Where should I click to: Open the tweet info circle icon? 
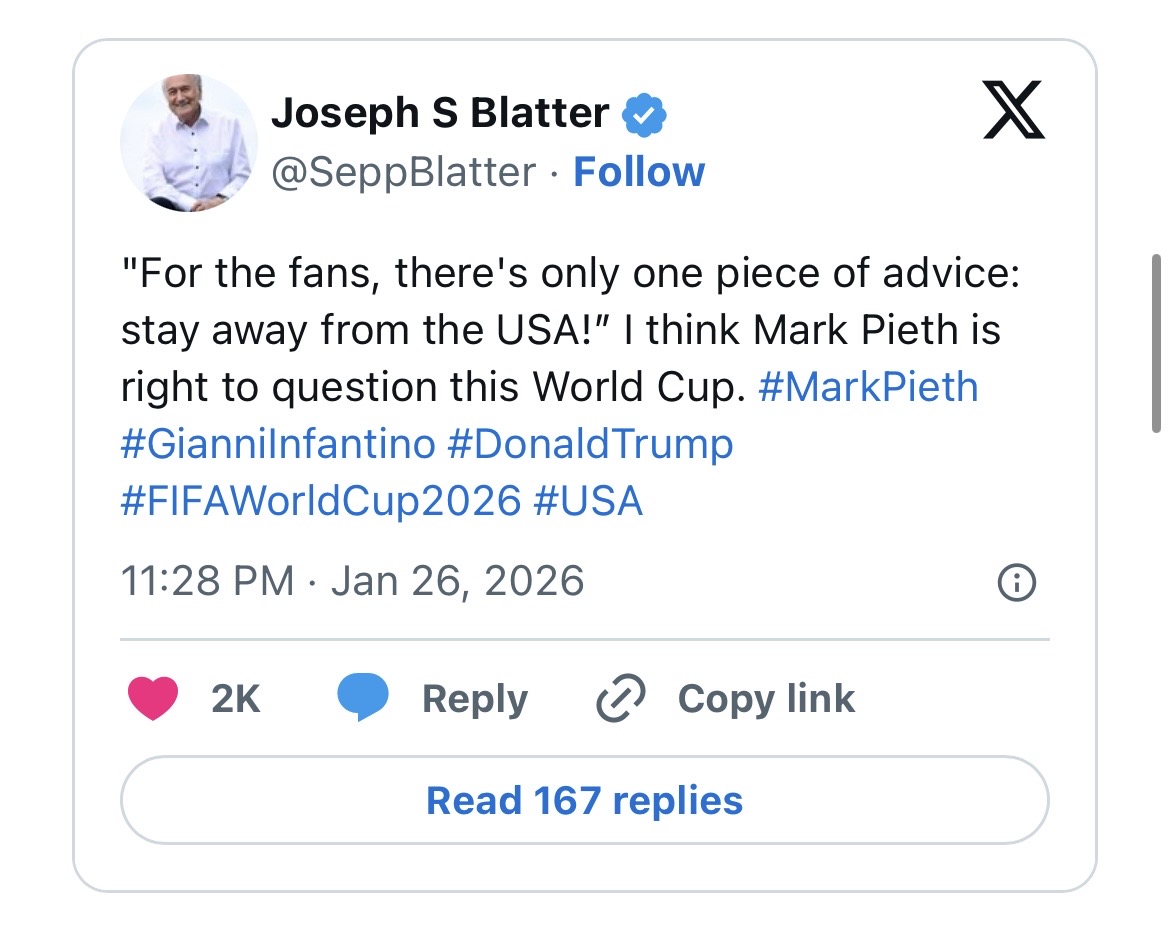pyautogui.click(x=1017, y=582)
